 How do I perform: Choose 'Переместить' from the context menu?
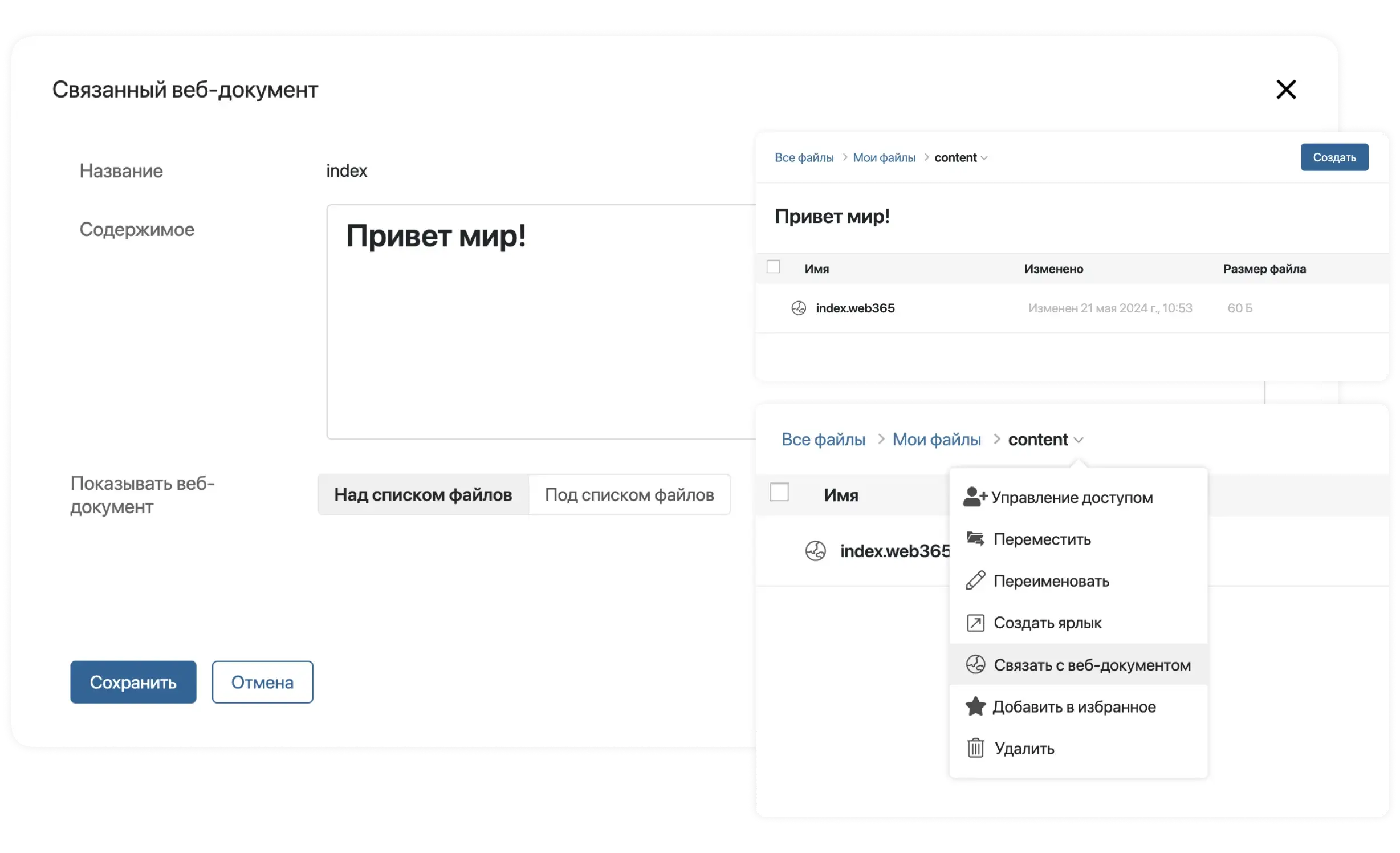click(x=1042, y=539)
